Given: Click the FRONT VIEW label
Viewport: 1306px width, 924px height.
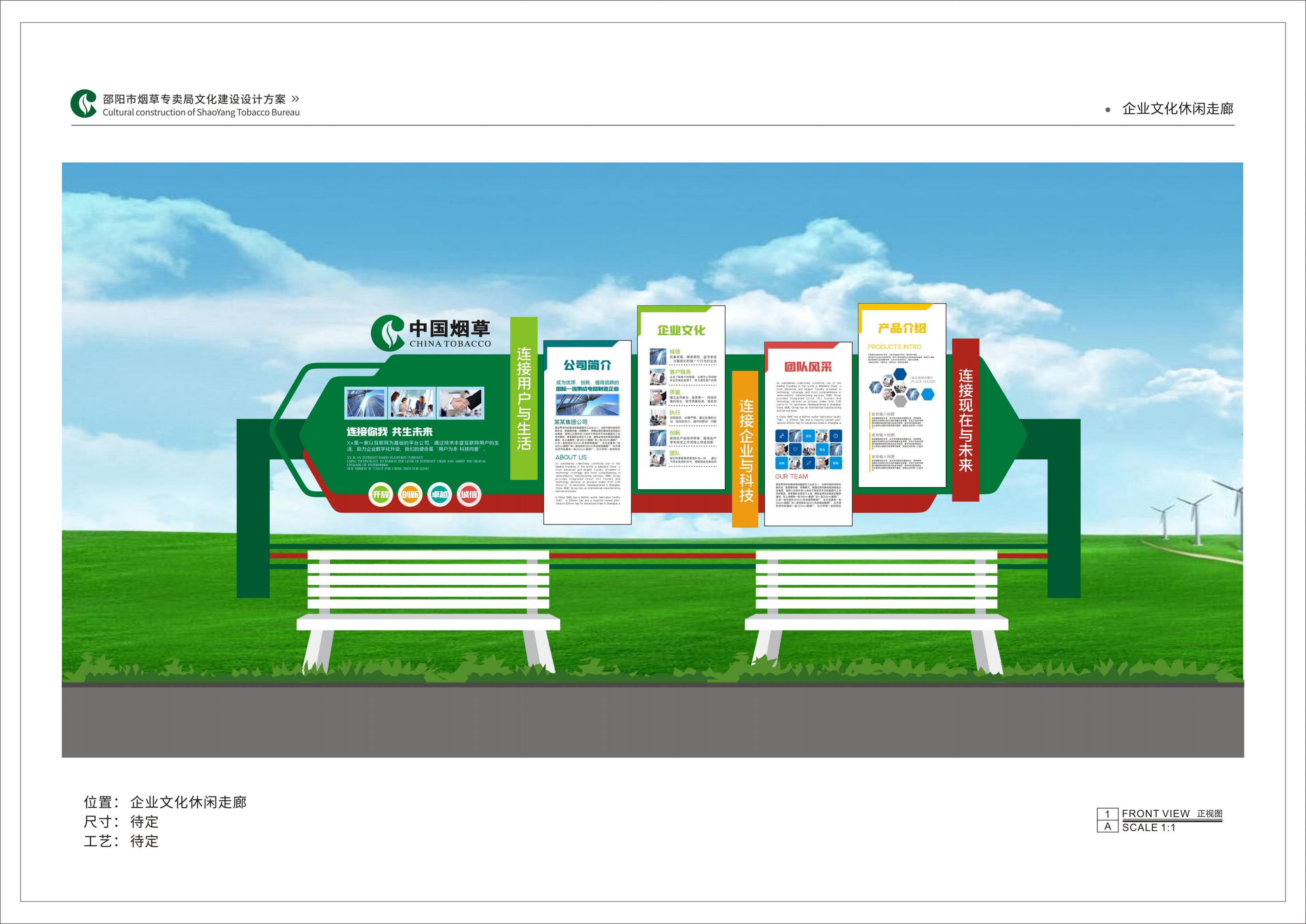Looking at the screenshot, I should click(1155, 813).
